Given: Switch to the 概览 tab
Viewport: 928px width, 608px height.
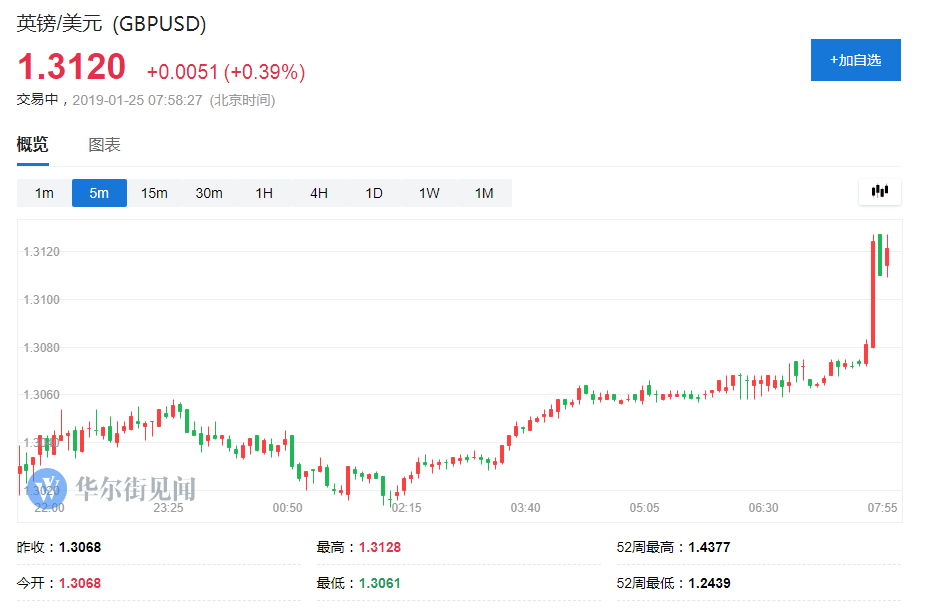Looking at the screenshot, I should point(32,144).
